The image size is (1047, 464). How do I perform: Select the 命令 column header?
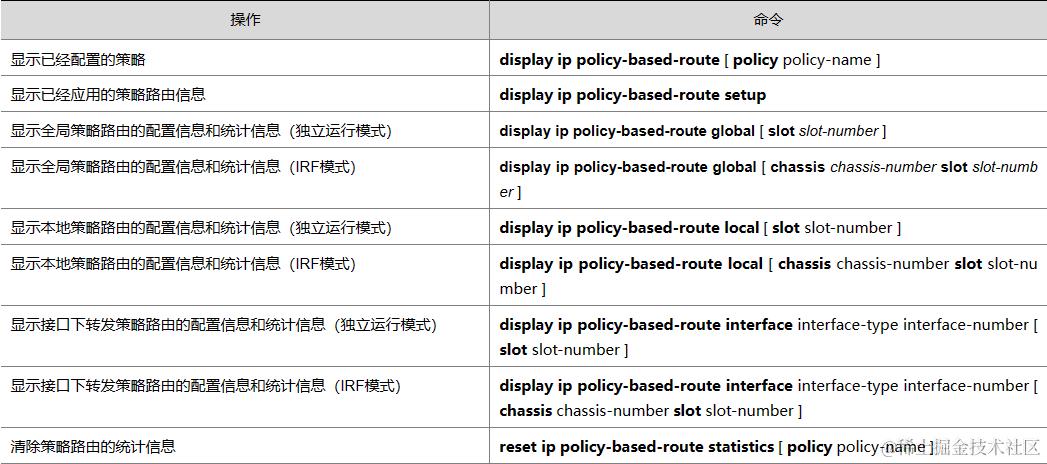point(768,20)
